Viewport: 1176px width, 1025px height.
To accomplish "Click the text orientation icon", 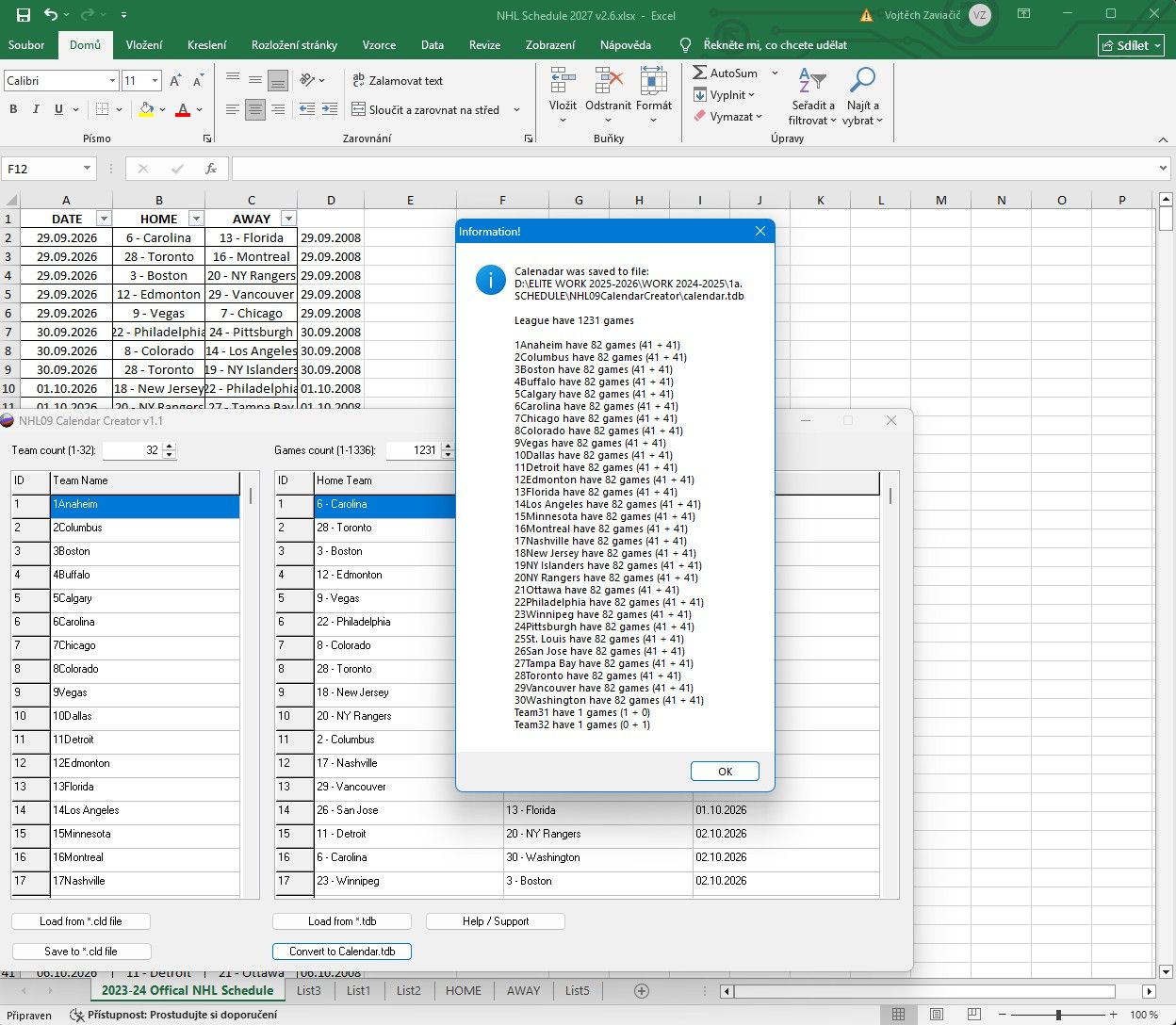I will tap(307, 81).
